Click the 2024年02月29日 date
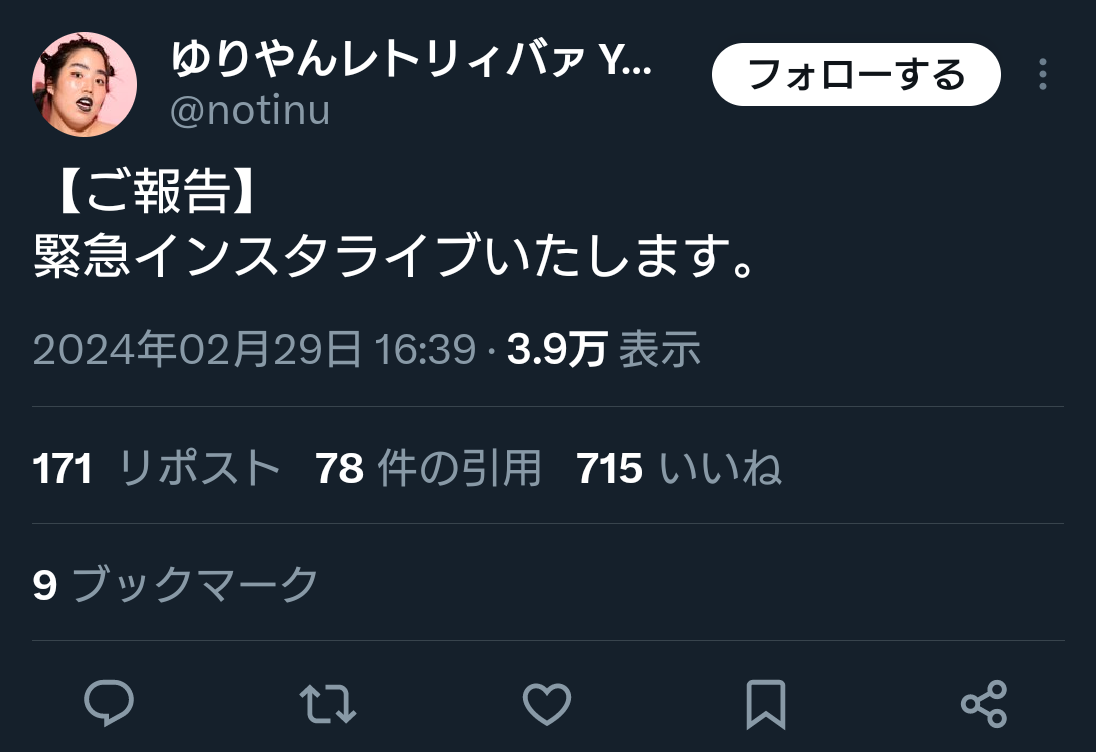Screen dimensions: 1096x752 [x=197, y=349]
